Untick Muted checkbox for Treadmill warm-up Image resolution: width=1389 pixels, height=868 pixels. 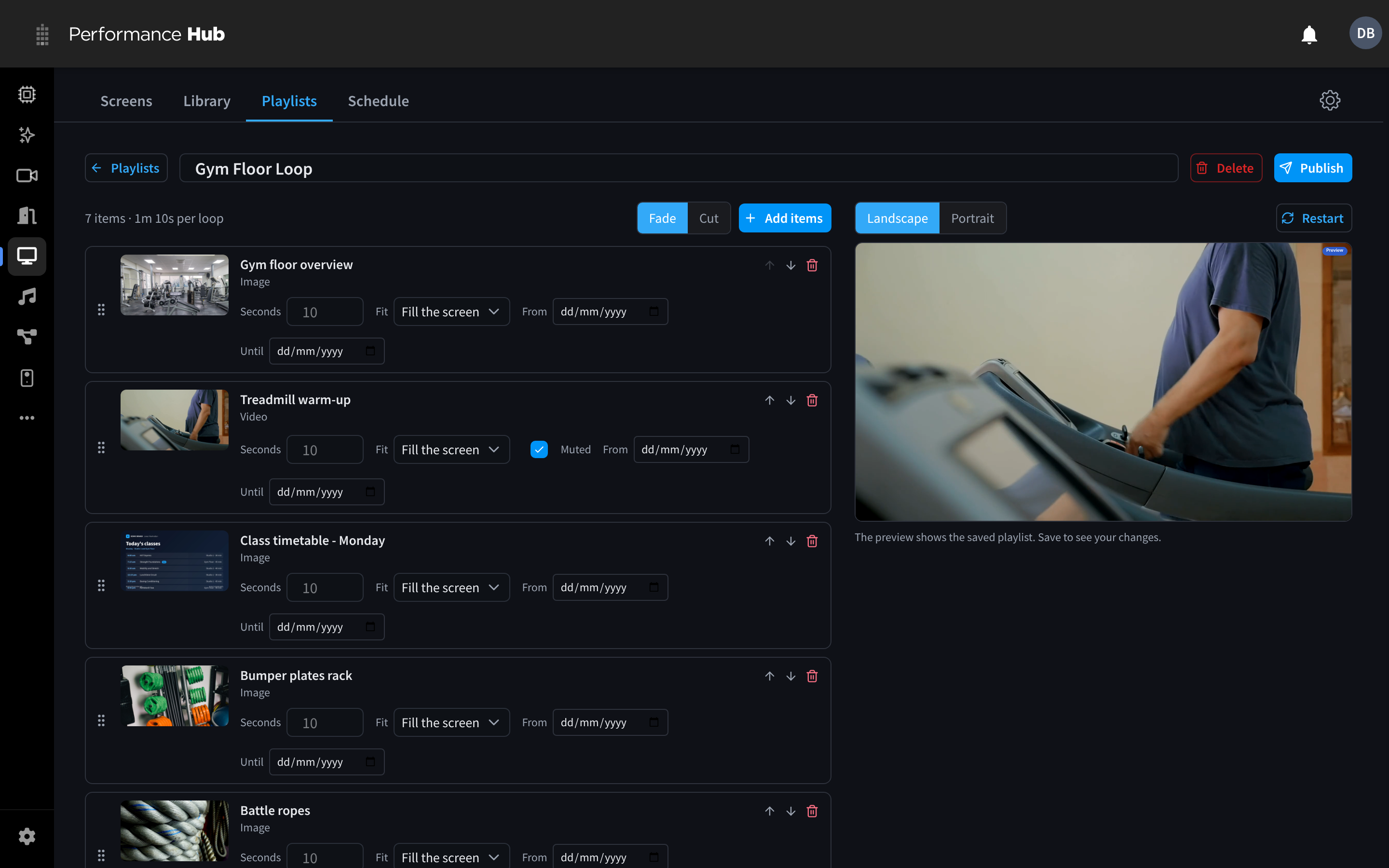538,449
